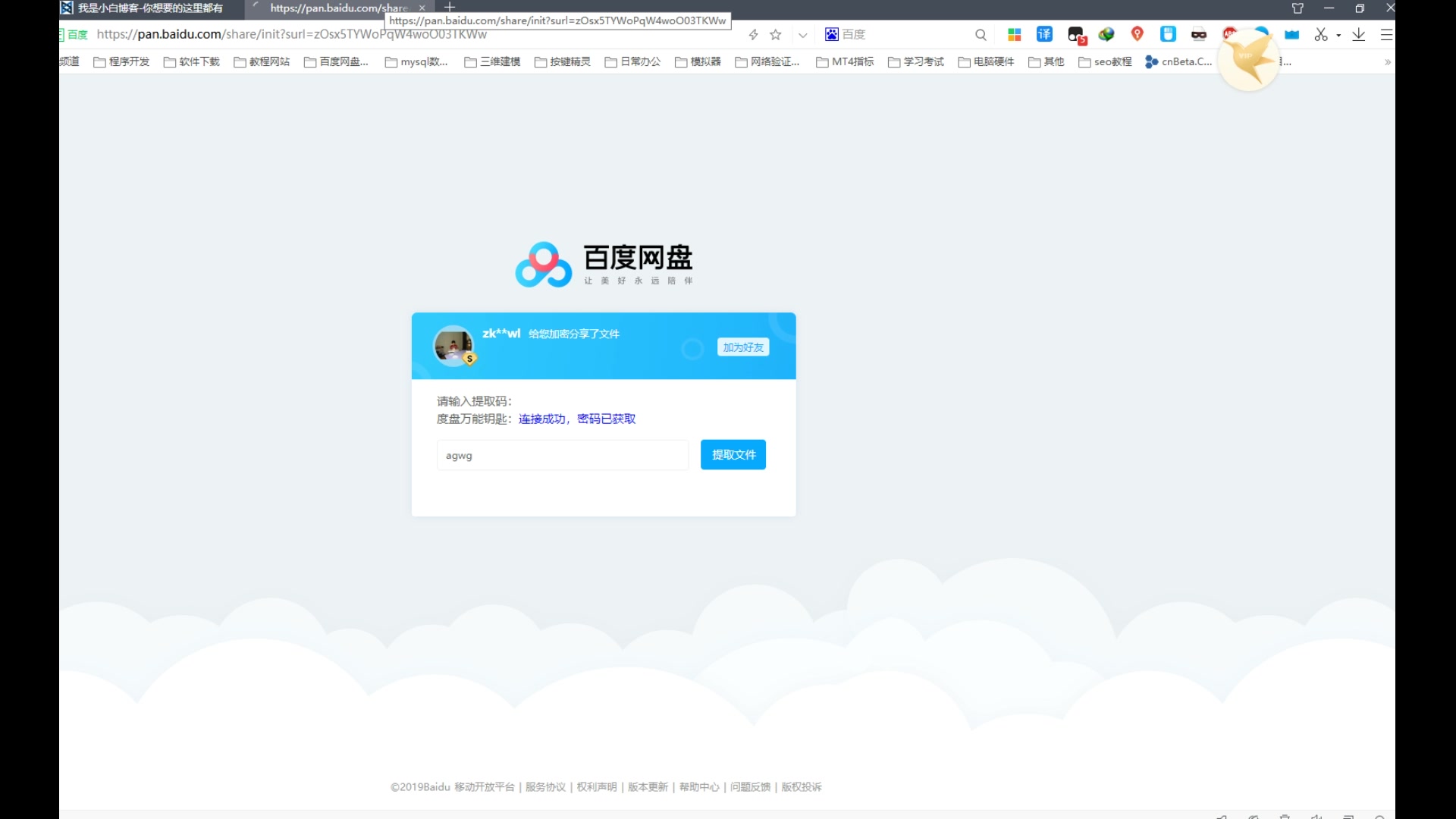Open the 服务协议 footer link
This screenshot has height=819, width=1456.
point(545,787)
